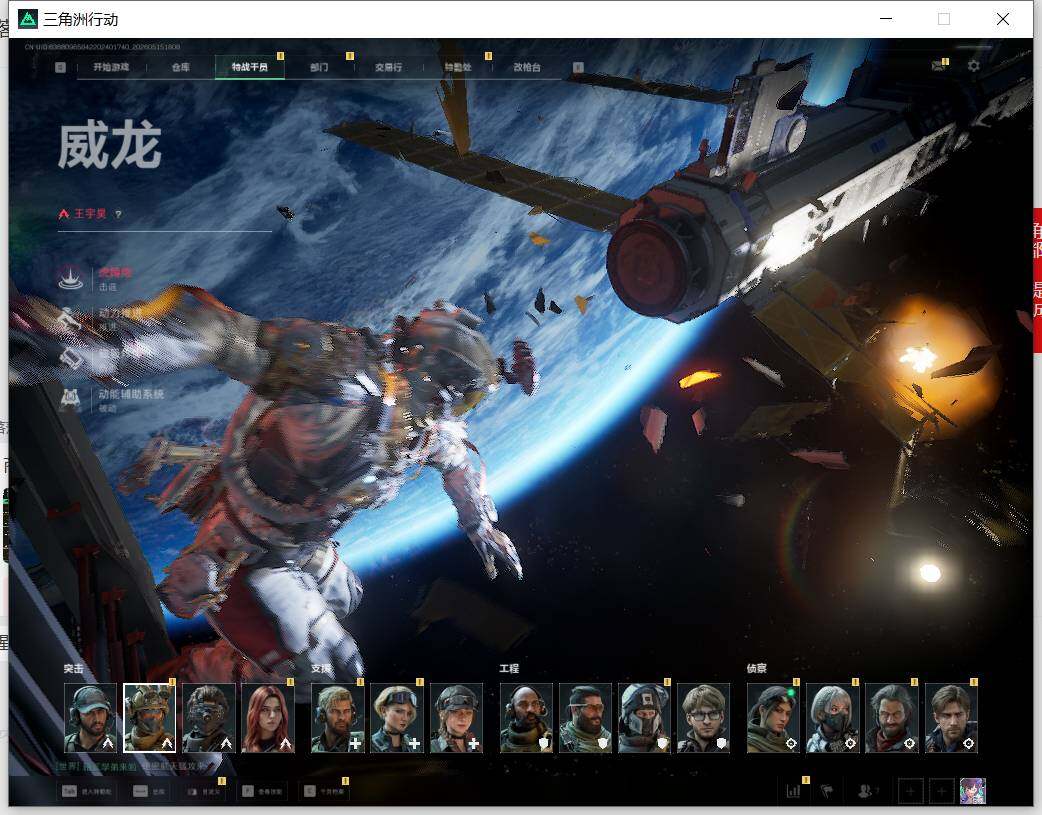Select the second skill running-figure icon

point(70,318)
